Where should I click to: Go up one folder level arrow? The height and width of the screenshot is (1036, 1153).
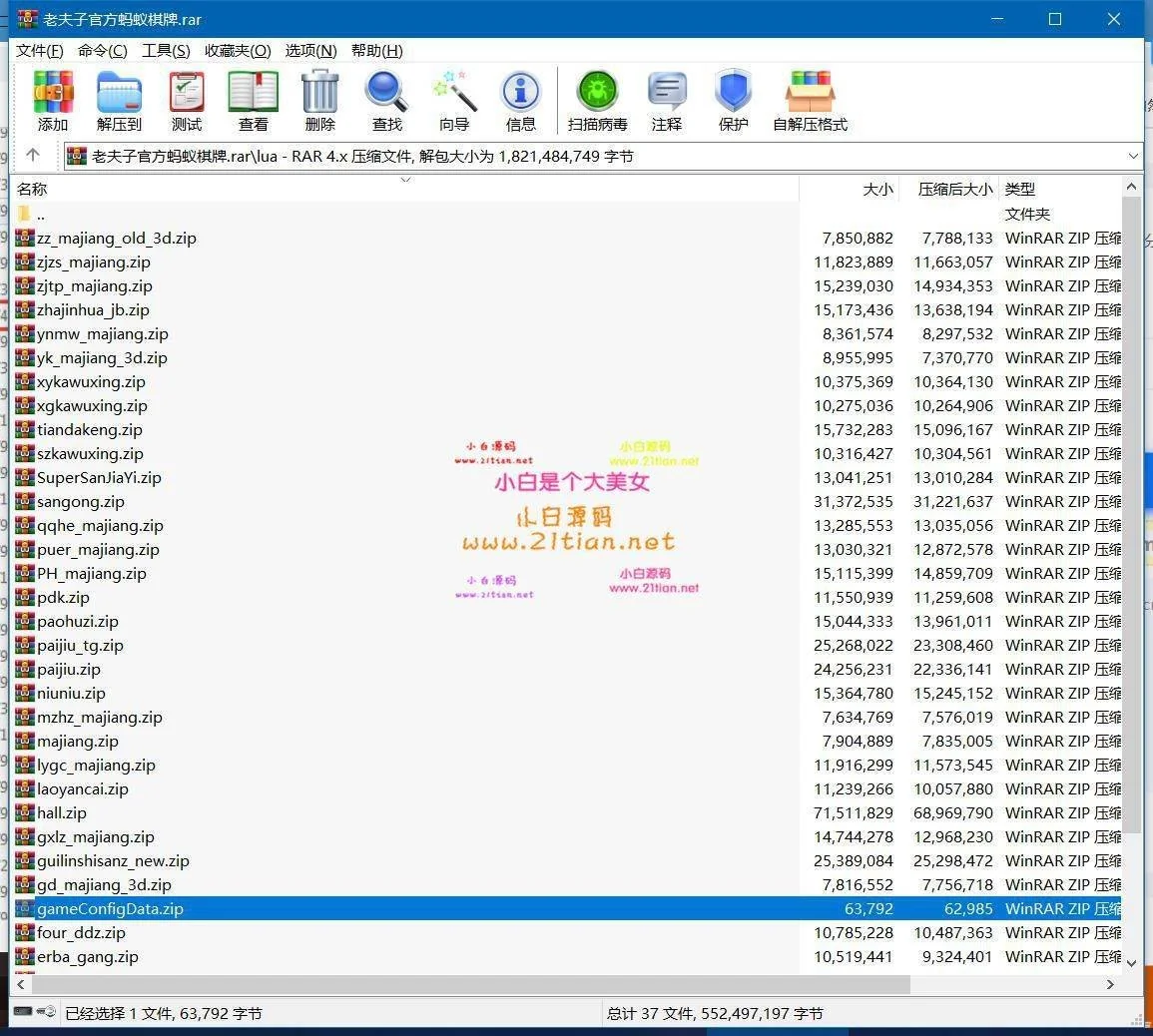[33, 155]
